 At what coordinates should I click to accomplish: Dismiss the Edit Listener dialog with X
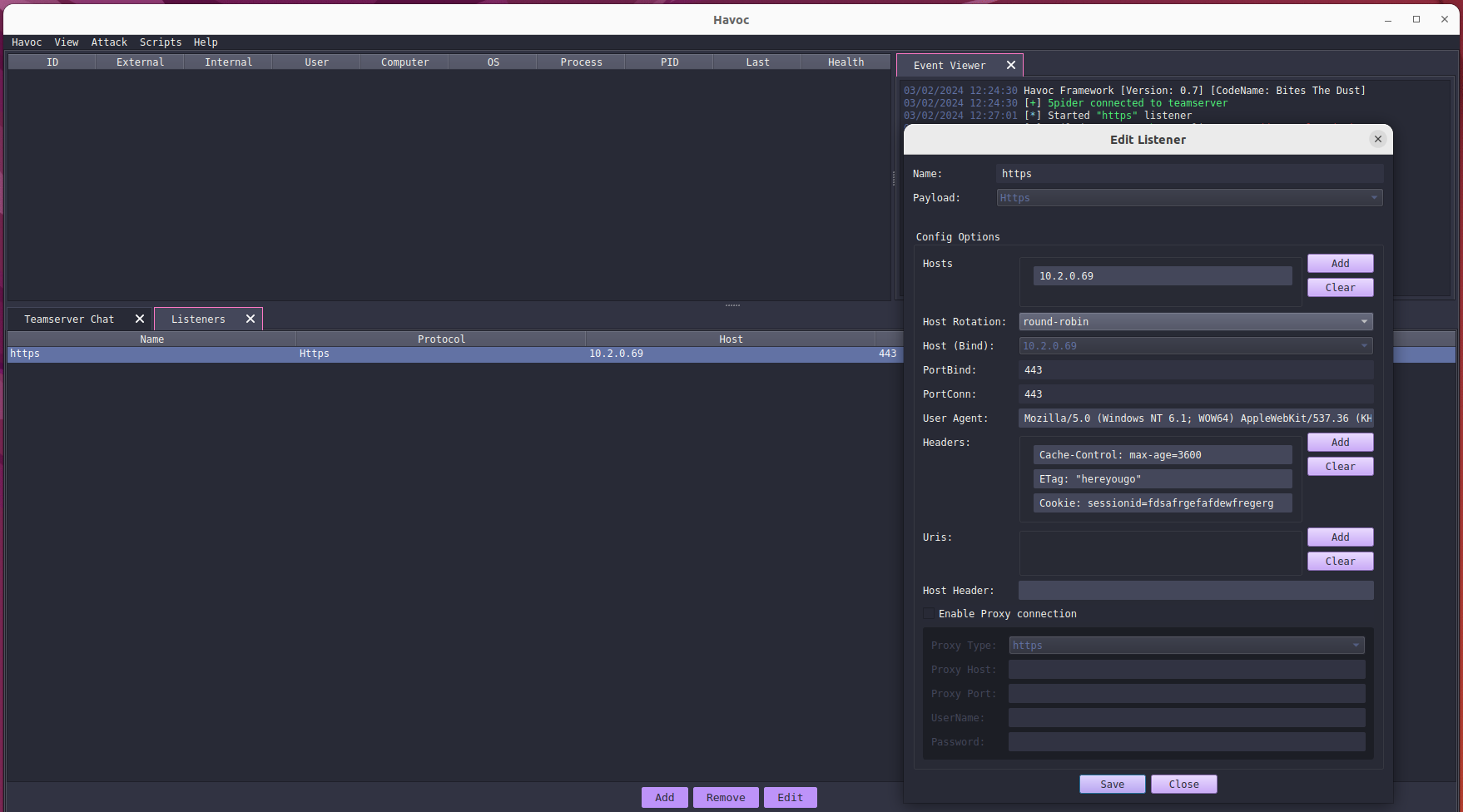click(1378, 139)
